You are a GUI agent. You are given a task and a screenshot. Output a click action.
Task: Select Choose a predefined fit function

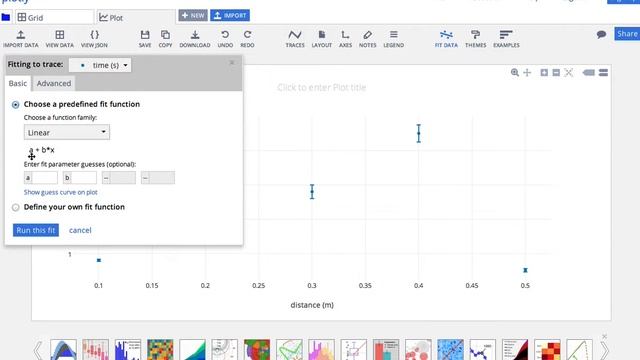pos(16,105)
